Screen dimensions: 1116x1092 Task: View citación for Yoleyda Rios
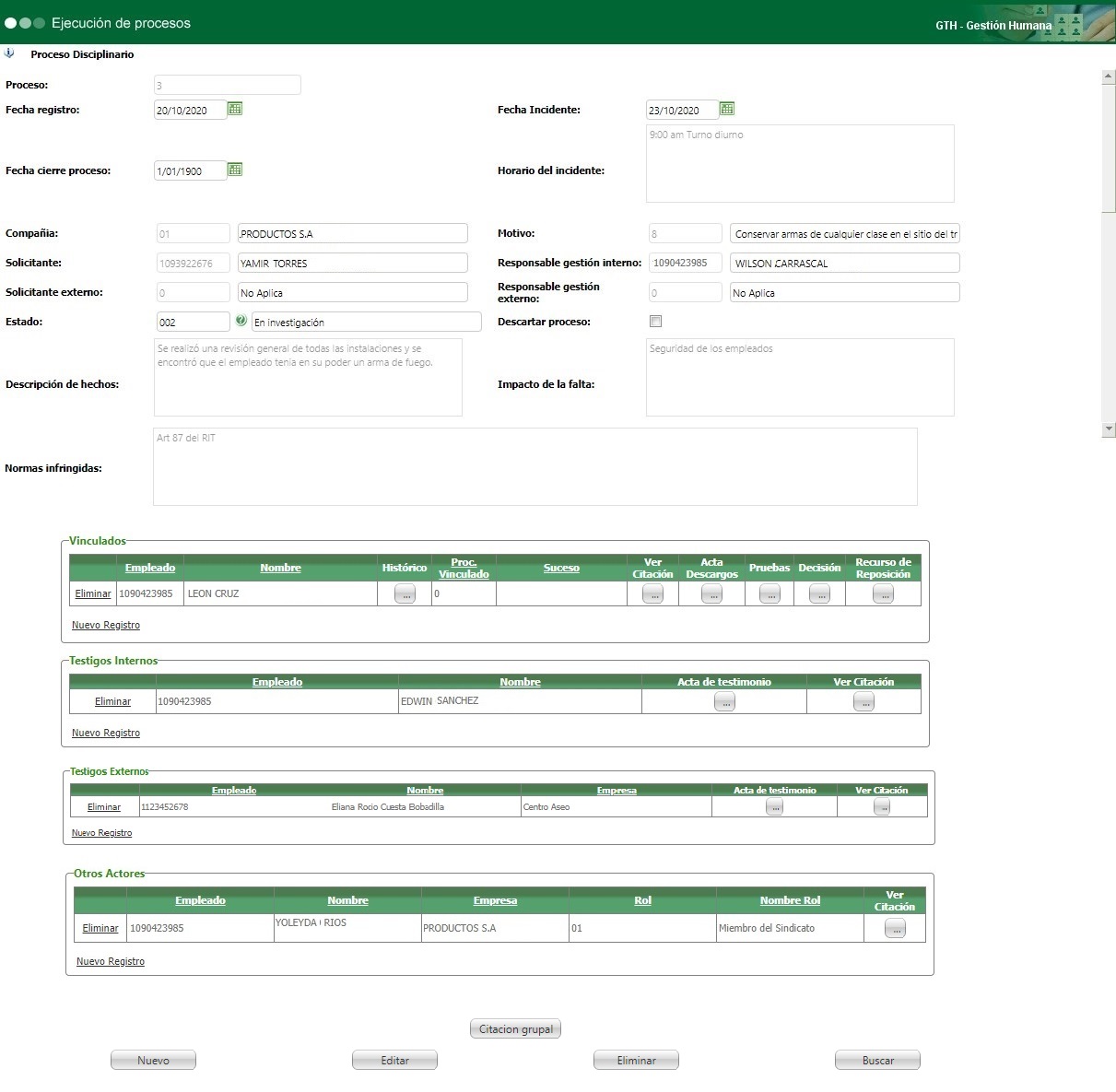(x=894, y=929)
